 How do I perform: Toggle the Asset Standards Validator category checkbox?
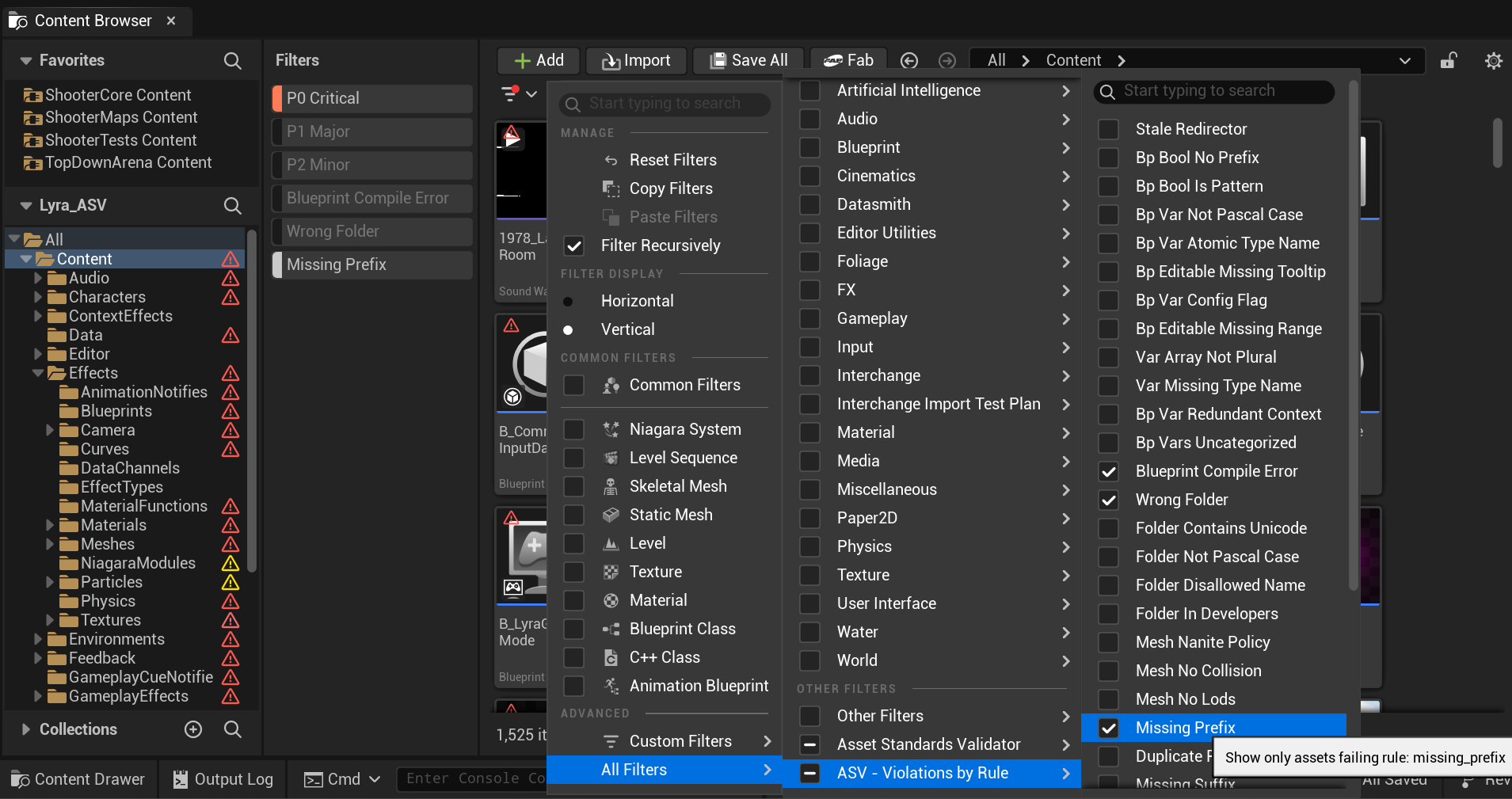[809, 744]
